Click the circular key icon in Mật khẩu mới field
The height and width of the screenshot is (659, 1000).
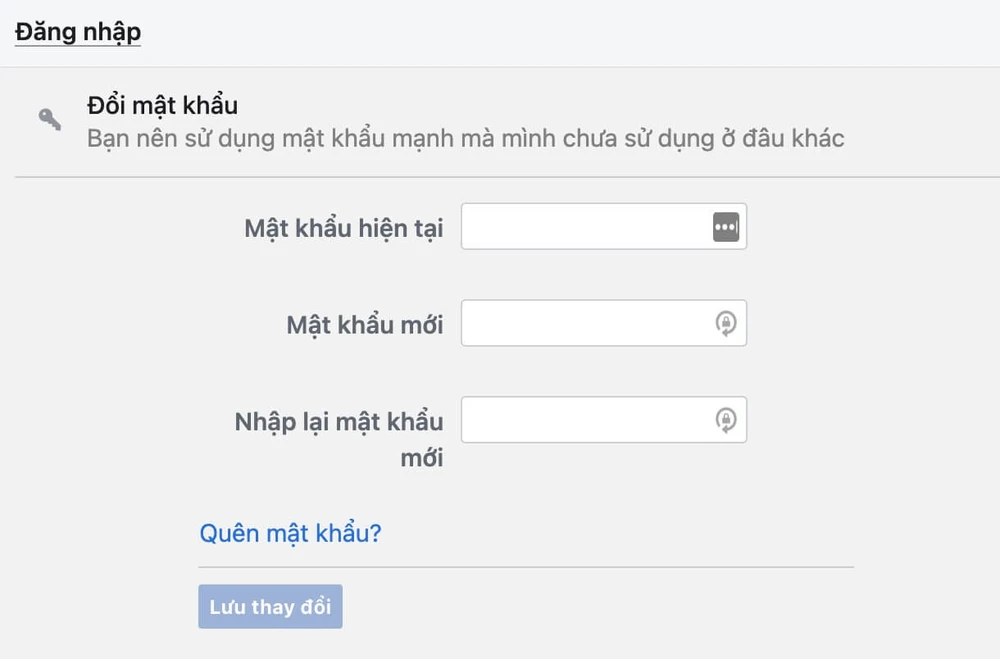[x=726, y=322]
